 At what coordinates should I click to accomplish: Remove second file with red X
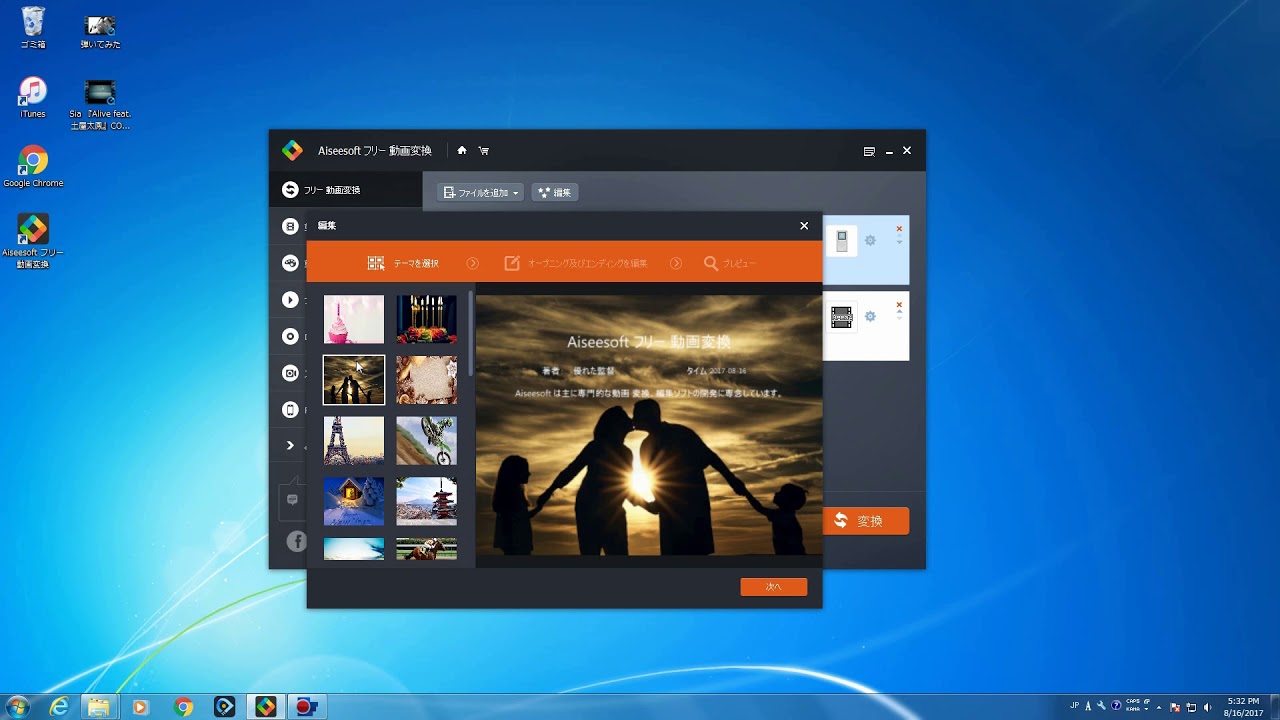point(899,305)
